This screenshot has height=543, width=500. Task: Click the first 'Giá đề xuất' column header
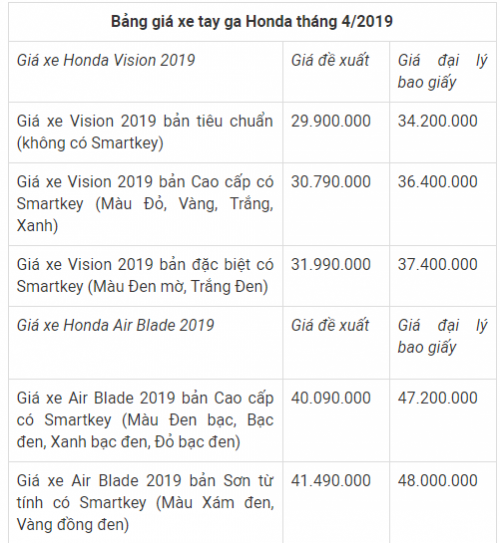pyautogui.click(x=330, y=60)
